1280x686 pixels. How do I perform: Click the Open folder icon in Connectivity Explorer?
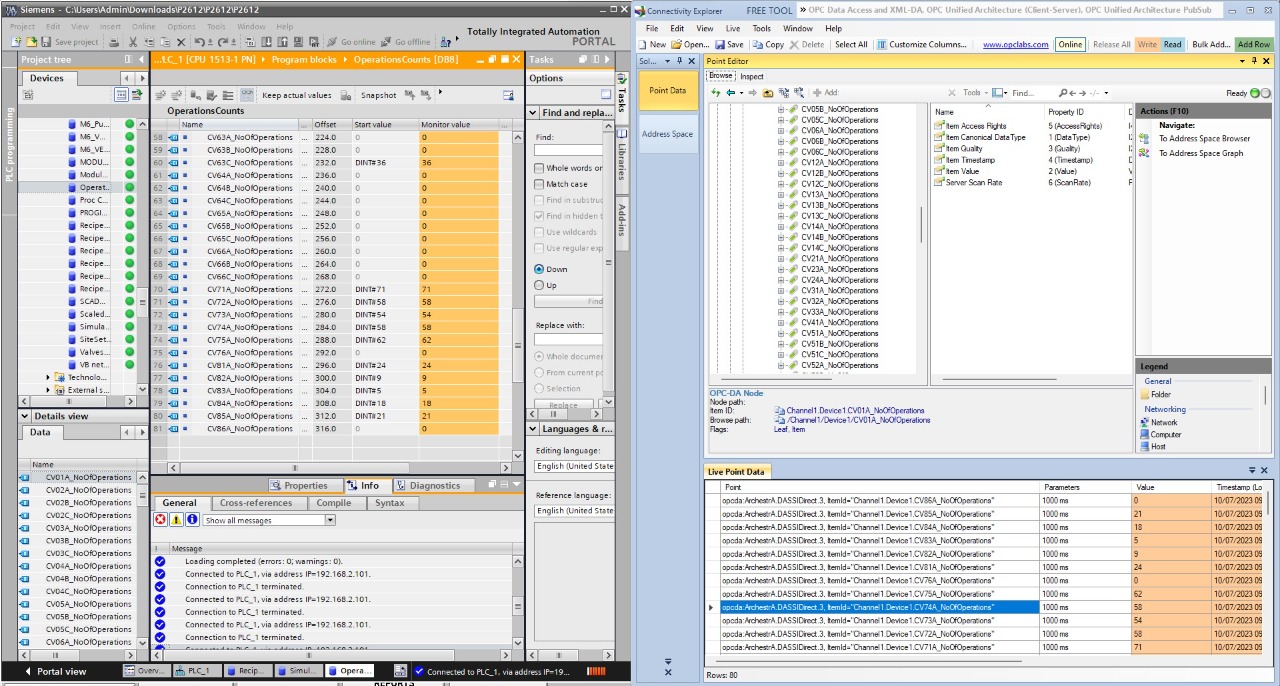tap(677, 45)
